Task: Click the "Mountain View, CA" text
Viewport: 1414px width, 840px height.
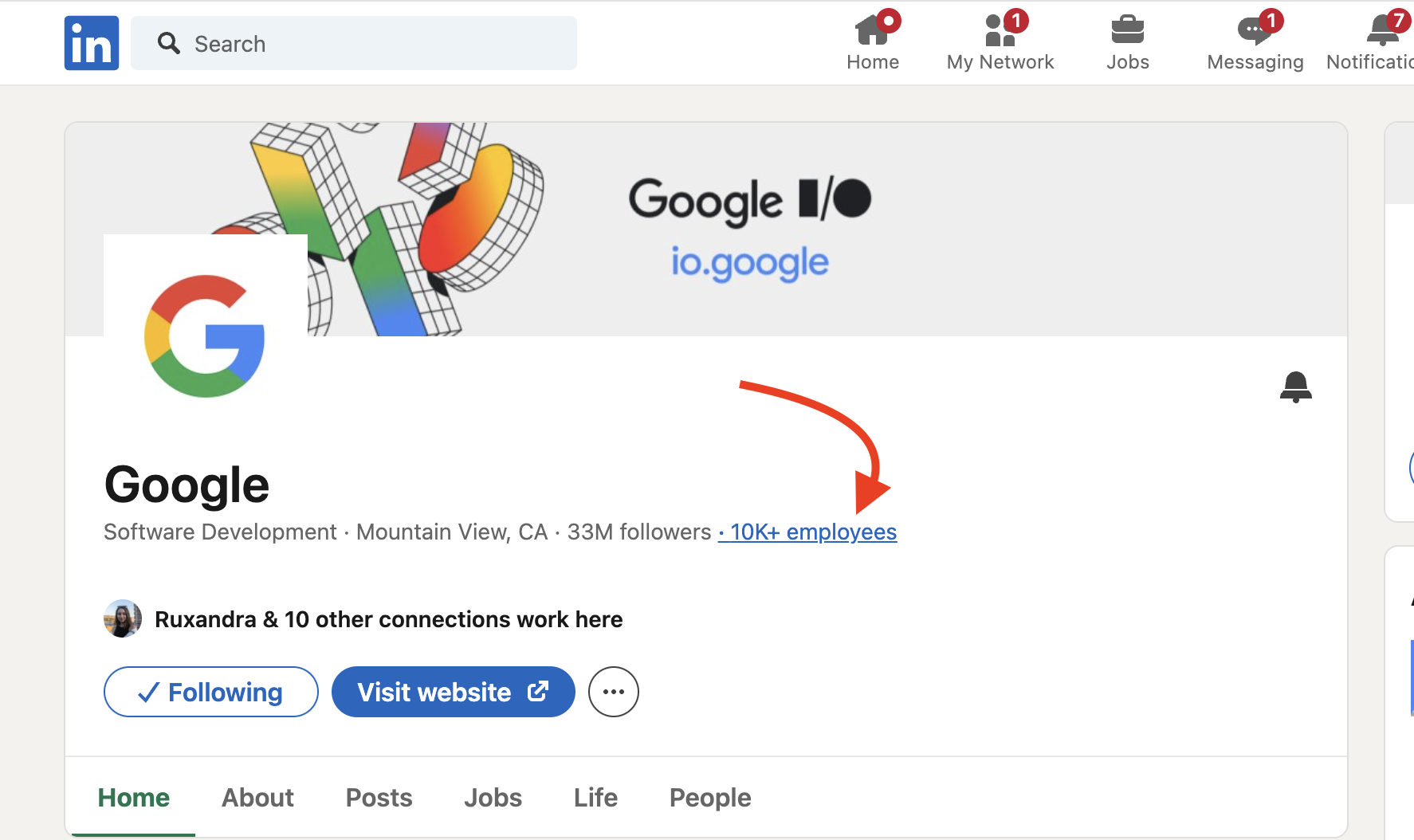Action: pyautogui.click(x=452, y=532)
